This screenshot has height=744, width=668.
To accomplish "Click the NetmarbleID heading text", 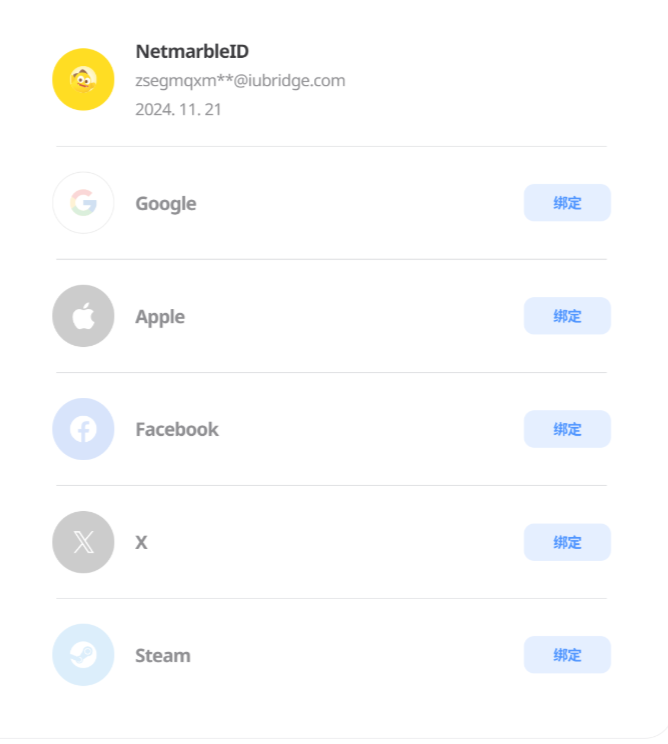I will (192, 52).
